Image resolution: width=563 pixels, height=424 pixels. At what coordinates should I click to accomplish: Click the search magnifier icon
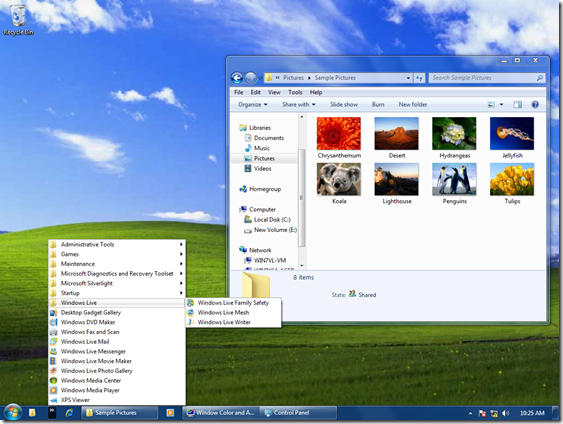539,78
